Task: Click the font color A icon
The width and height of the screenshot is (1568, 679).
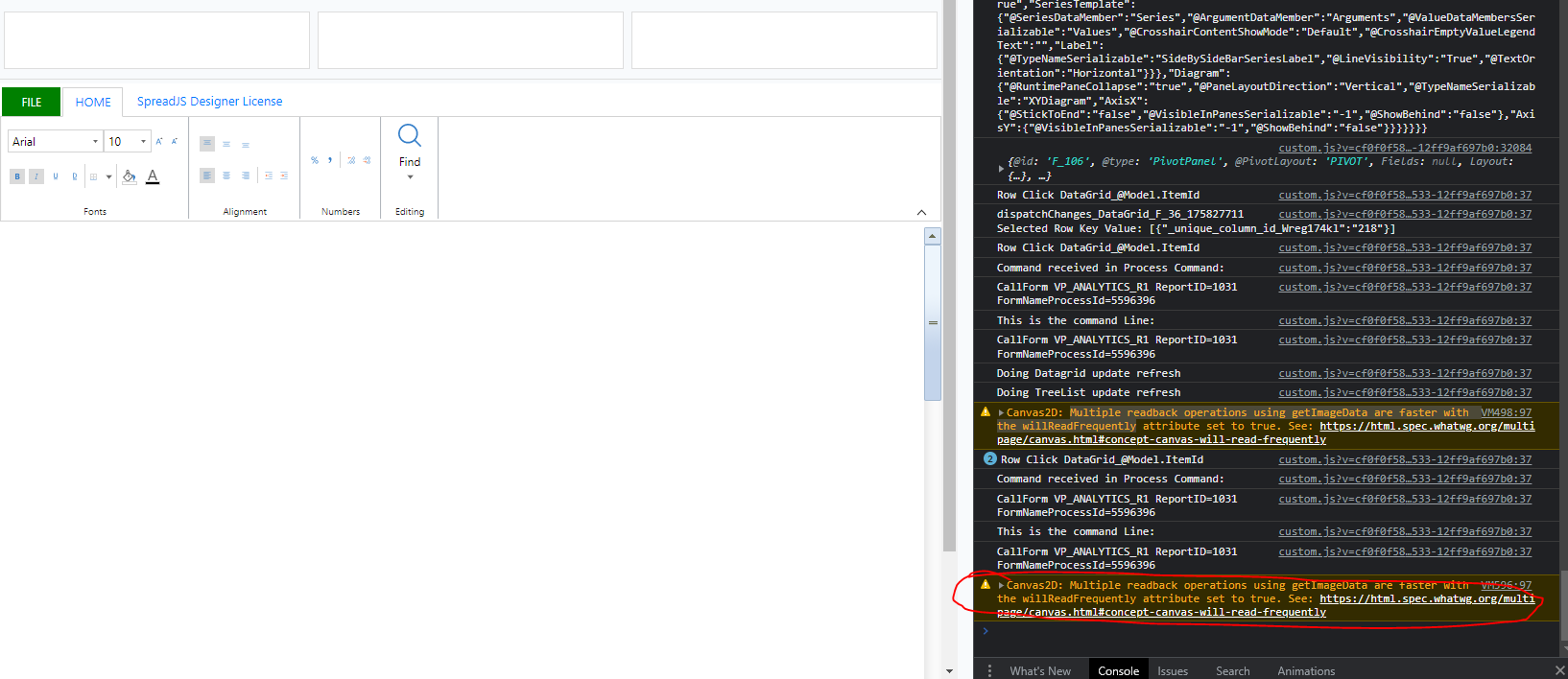Action: point(153,176)
